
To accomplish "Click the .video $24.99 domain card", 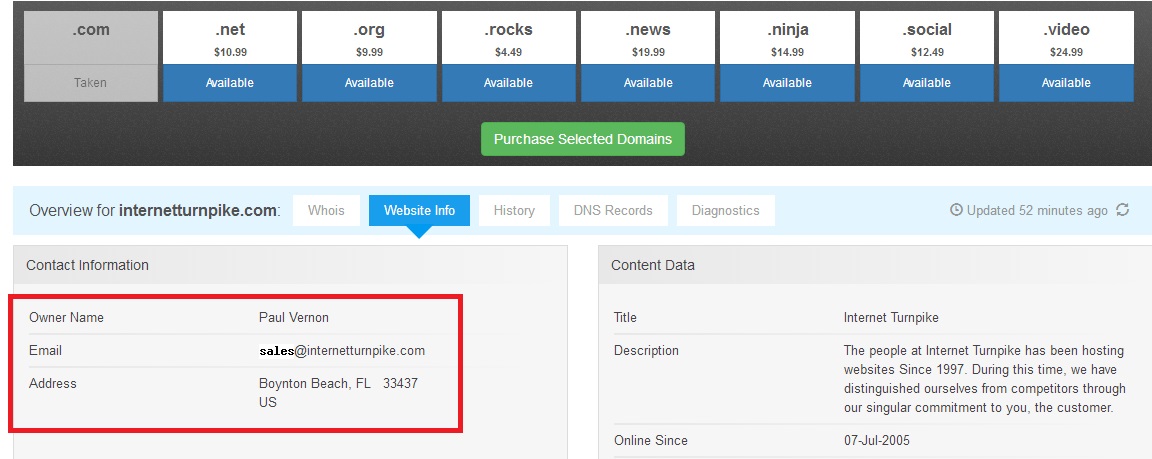I will click(x=1066, y=38).
